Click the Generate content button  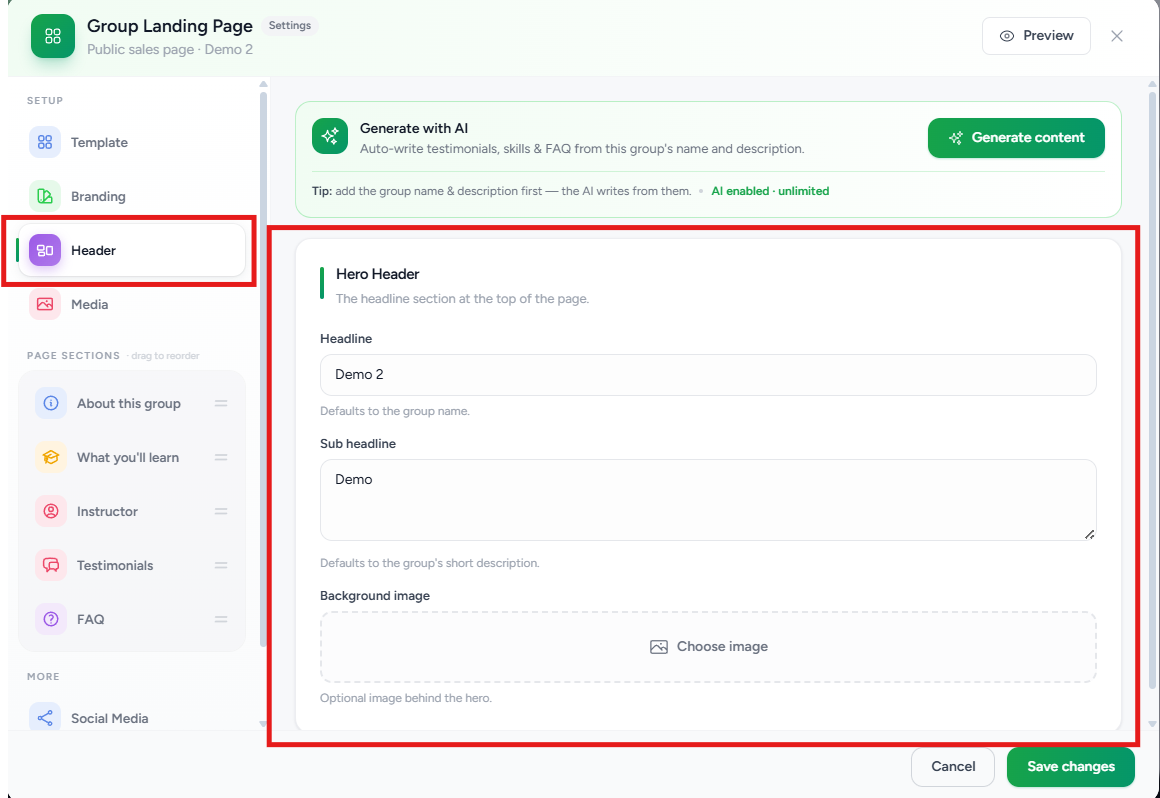[1016, 138]
